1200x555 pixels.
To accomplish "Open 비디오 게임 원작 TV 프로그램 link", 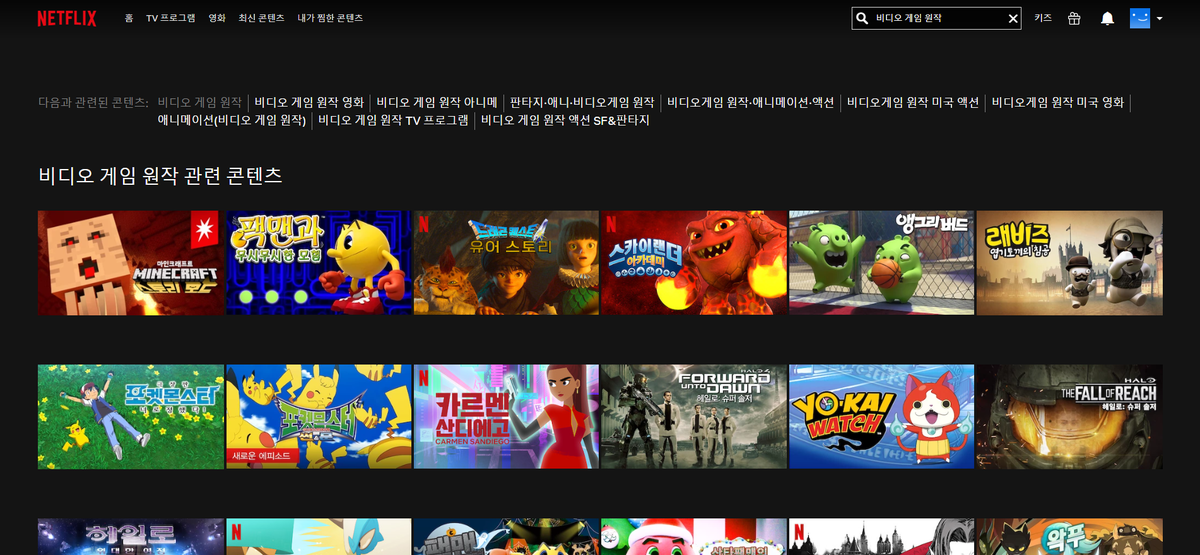I will [x=393, y=120].
